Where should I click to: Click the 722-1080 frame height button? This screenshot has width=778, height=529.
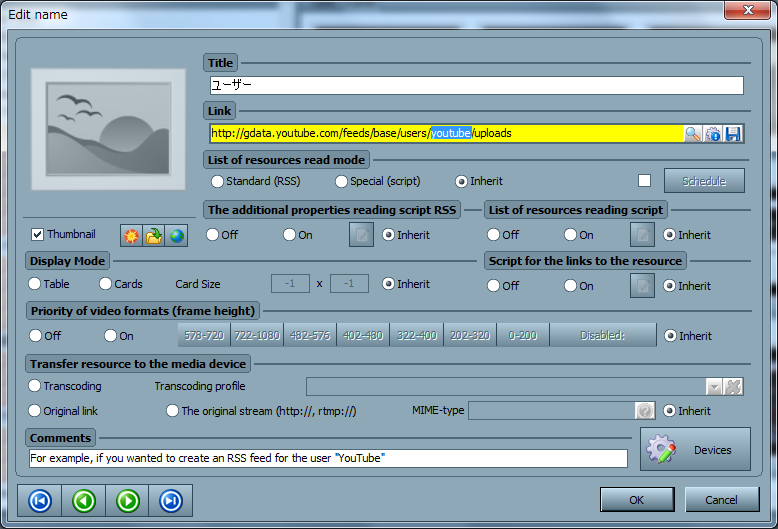[257, 335]
